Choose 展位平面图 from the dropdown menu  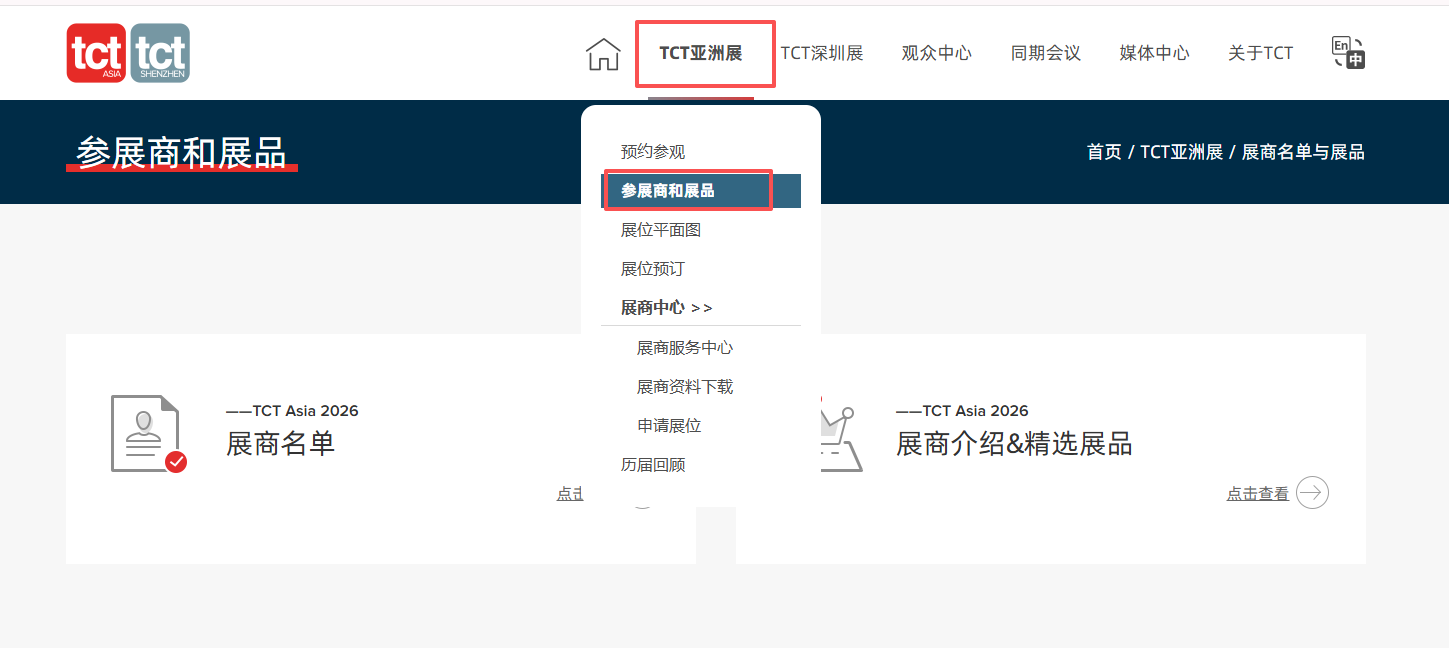pyautogui.click(x=661, y=230)
